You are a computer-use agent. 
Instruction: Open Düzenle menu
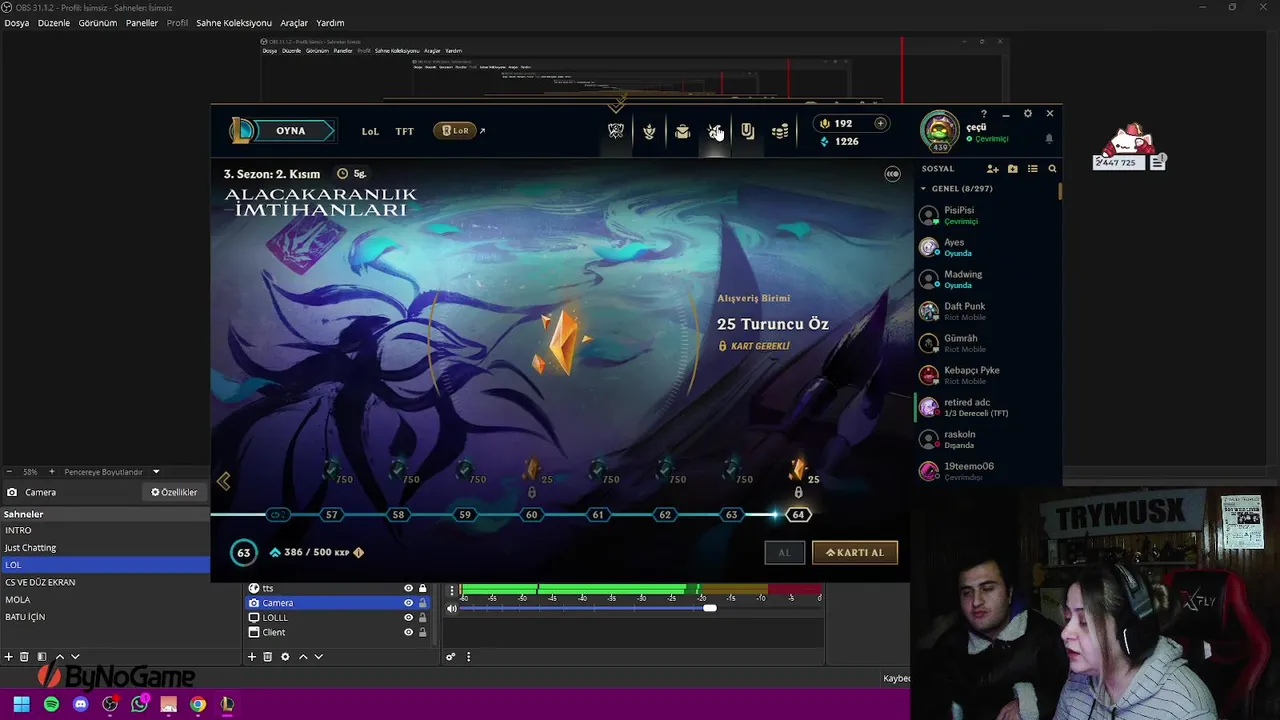[x=54, y=23]
